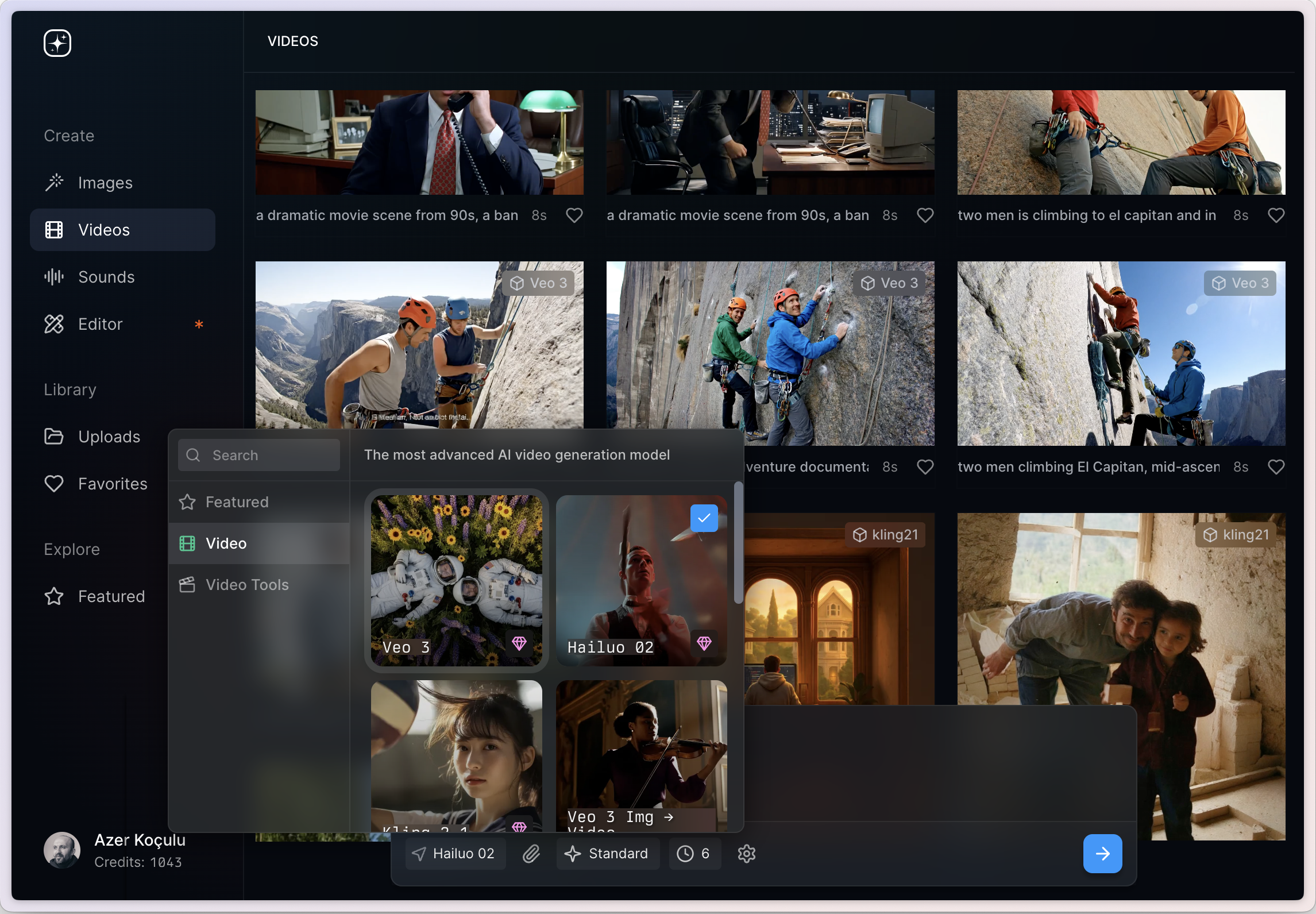The width and height of the screenshot is (1316, 914).
Task: Click the kling21 badge on father-daughter video
Action: (x=1236, y=535)
